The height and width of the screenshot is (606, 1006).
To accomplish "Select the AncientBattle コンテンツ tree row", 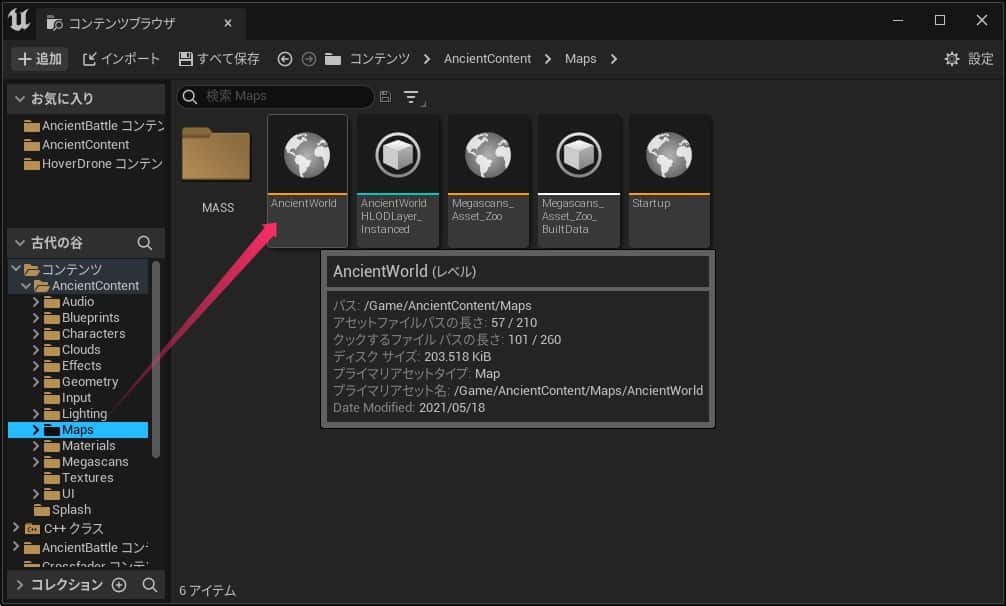I will pyautogui.click(x=86, y=548).
